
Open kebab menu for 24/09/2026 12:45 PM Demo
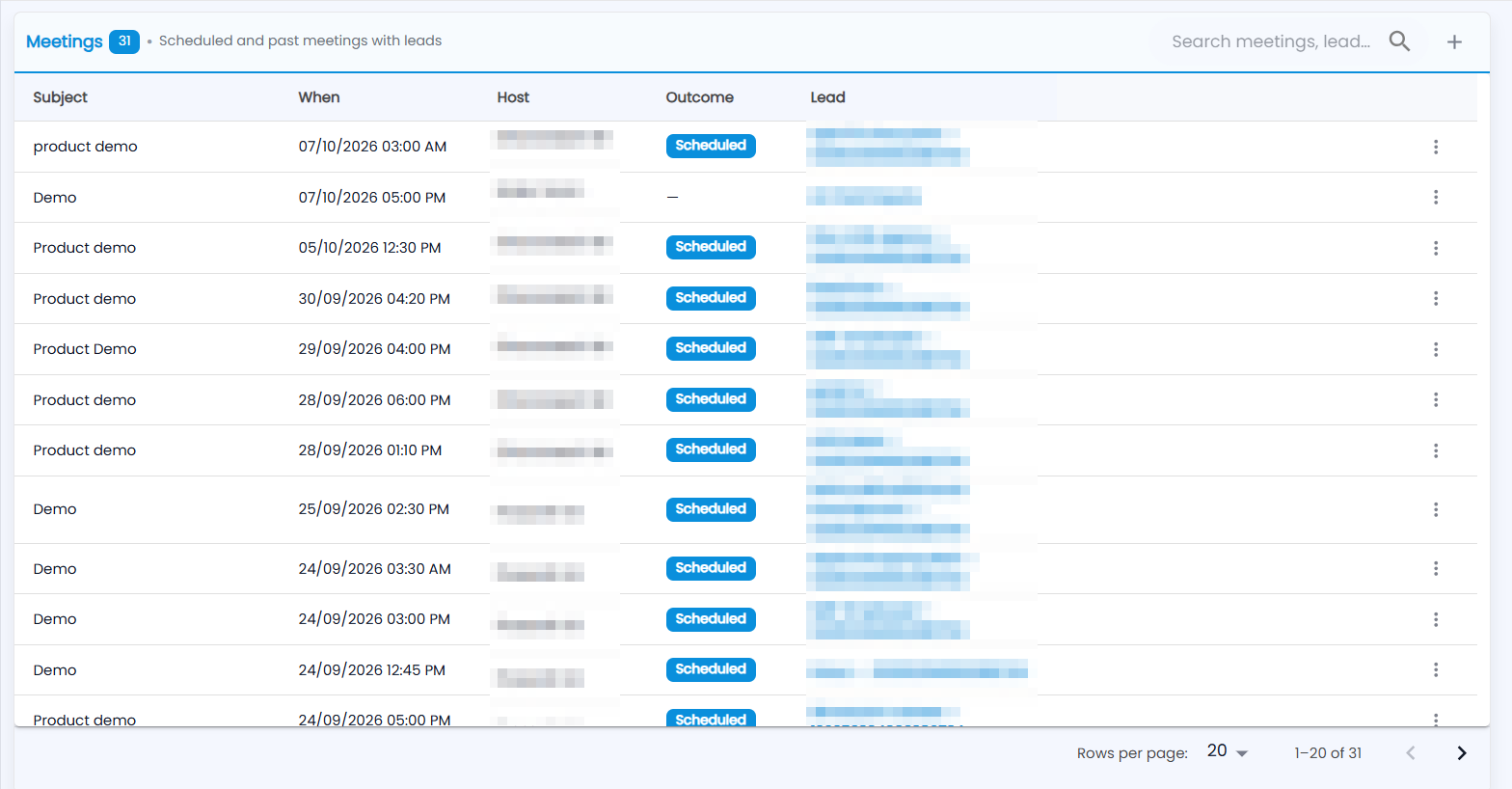(x=1436, y=669)
